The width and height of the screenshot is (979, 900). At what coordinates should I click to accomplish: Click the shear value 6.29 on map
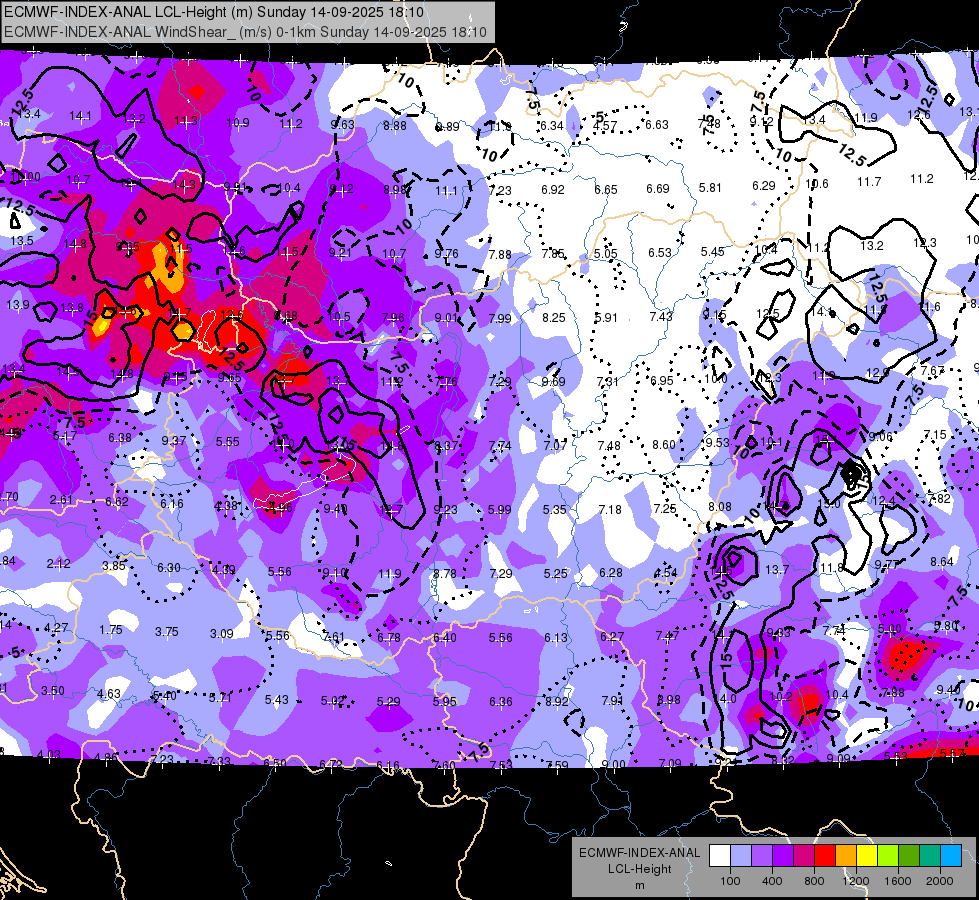[x=764, y=185]
